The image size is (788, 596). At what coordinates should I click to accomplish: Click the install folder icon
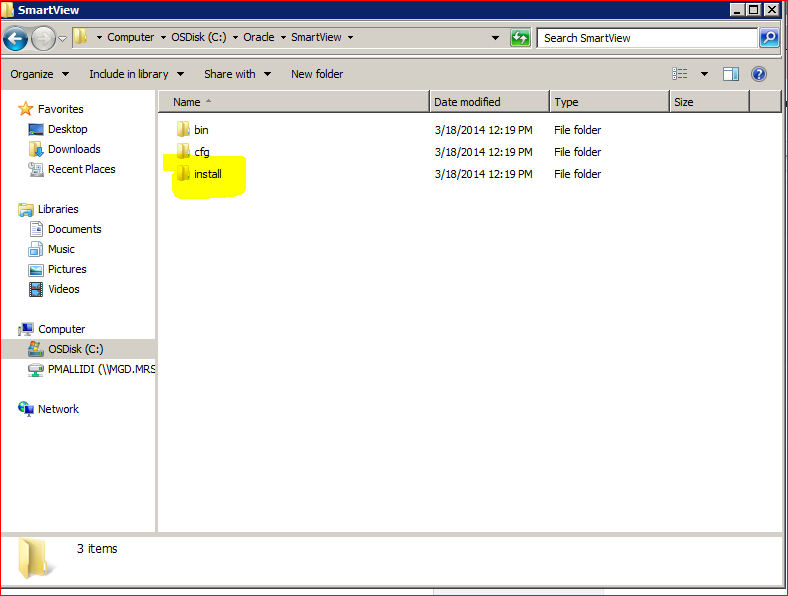coord(183,173)
